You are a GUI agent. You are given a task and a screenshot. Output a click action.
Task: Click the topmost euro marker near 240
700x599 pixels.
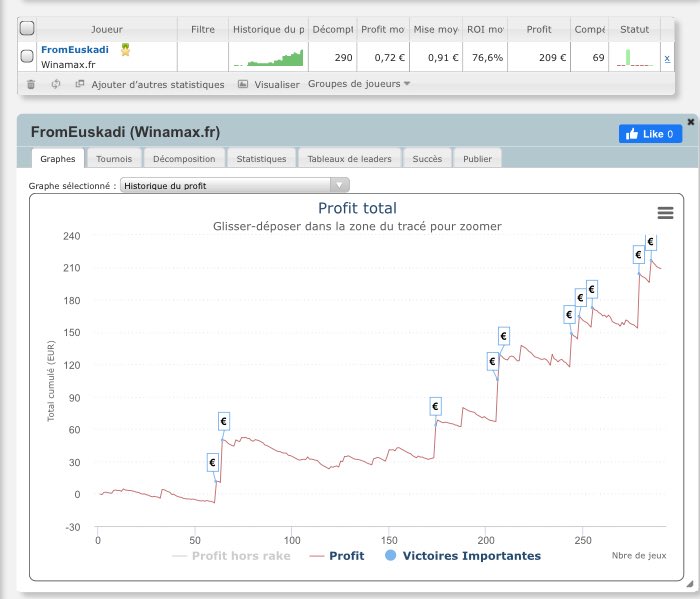pyautogui.click(x=651, y=242)
